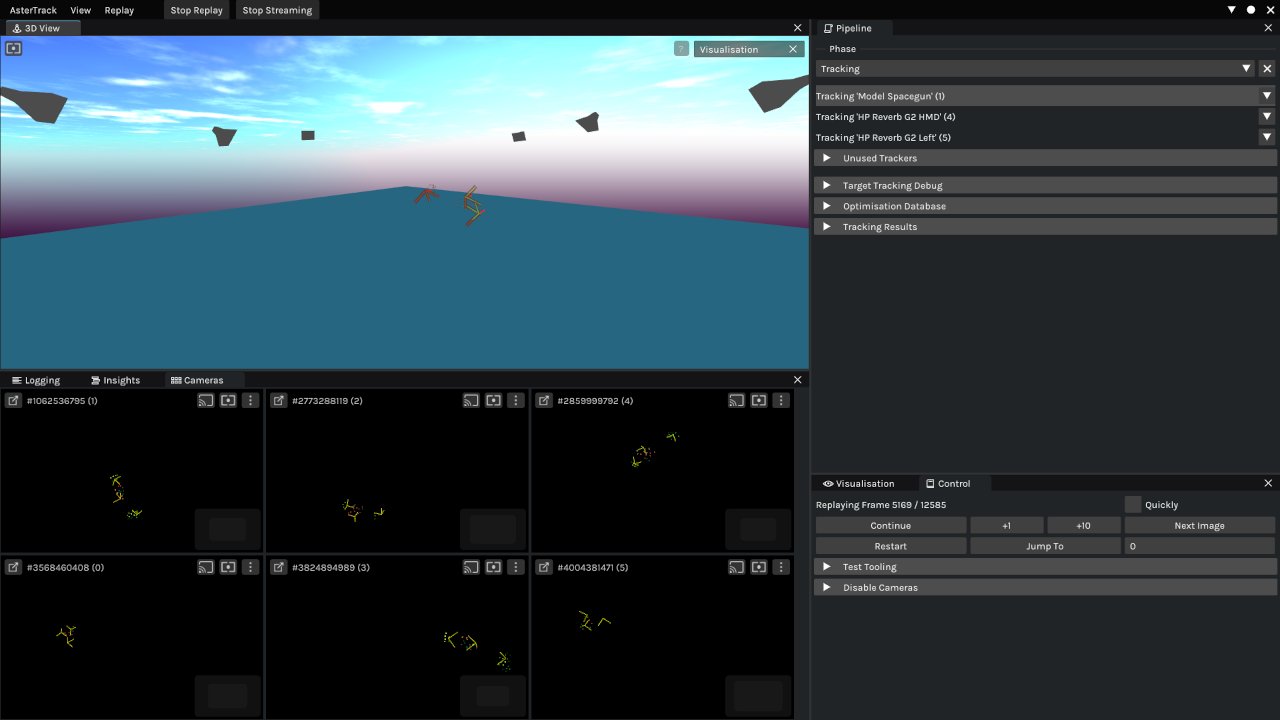Screen dimensions: 1280x720
Task: Click the capture icon on camera #2859999792
Action: [x=758, y=400]
